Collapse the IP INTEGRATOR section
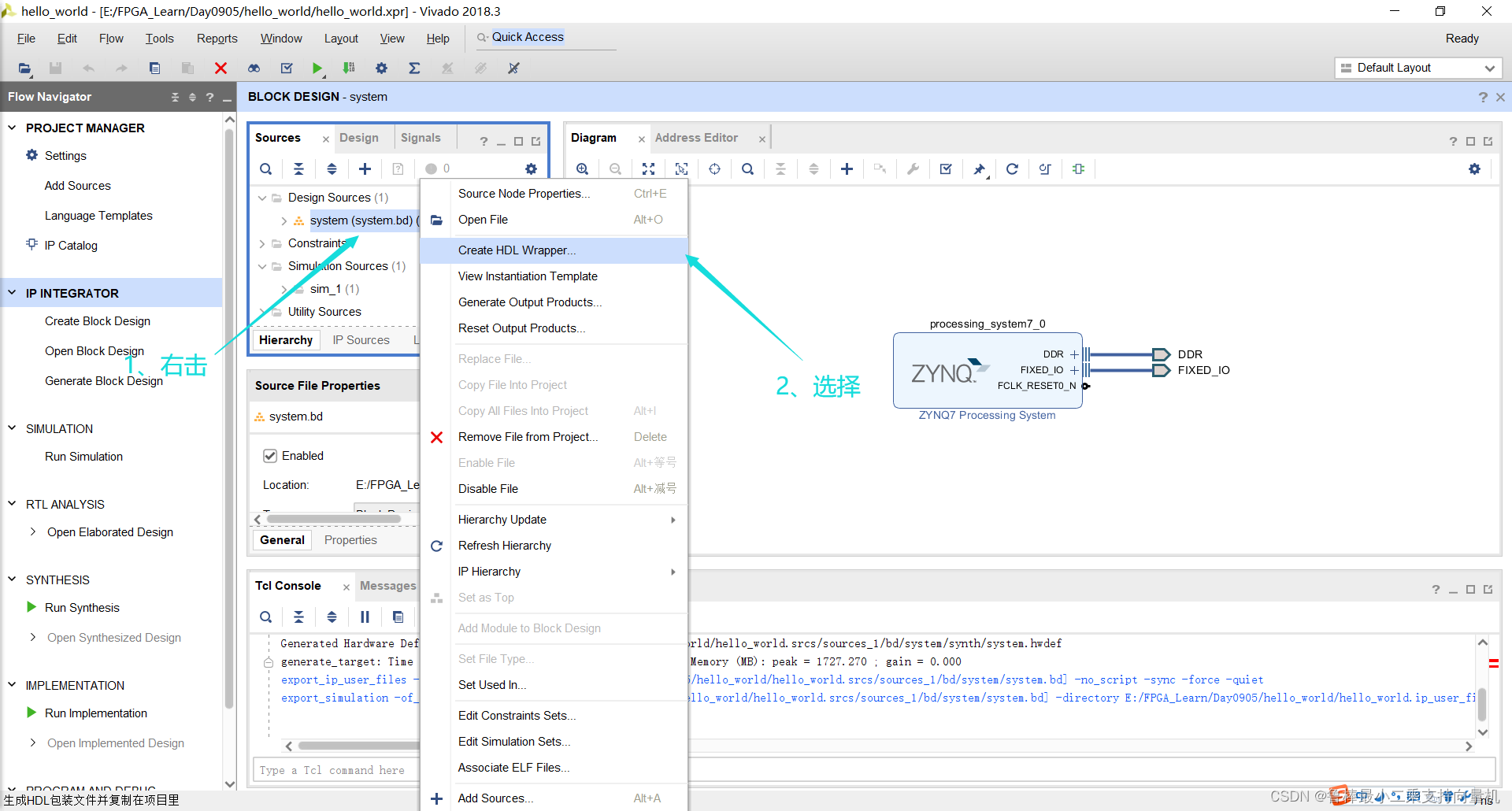Image resolution: width=1512 pixels, height=811 pixels. coord(12,293)
